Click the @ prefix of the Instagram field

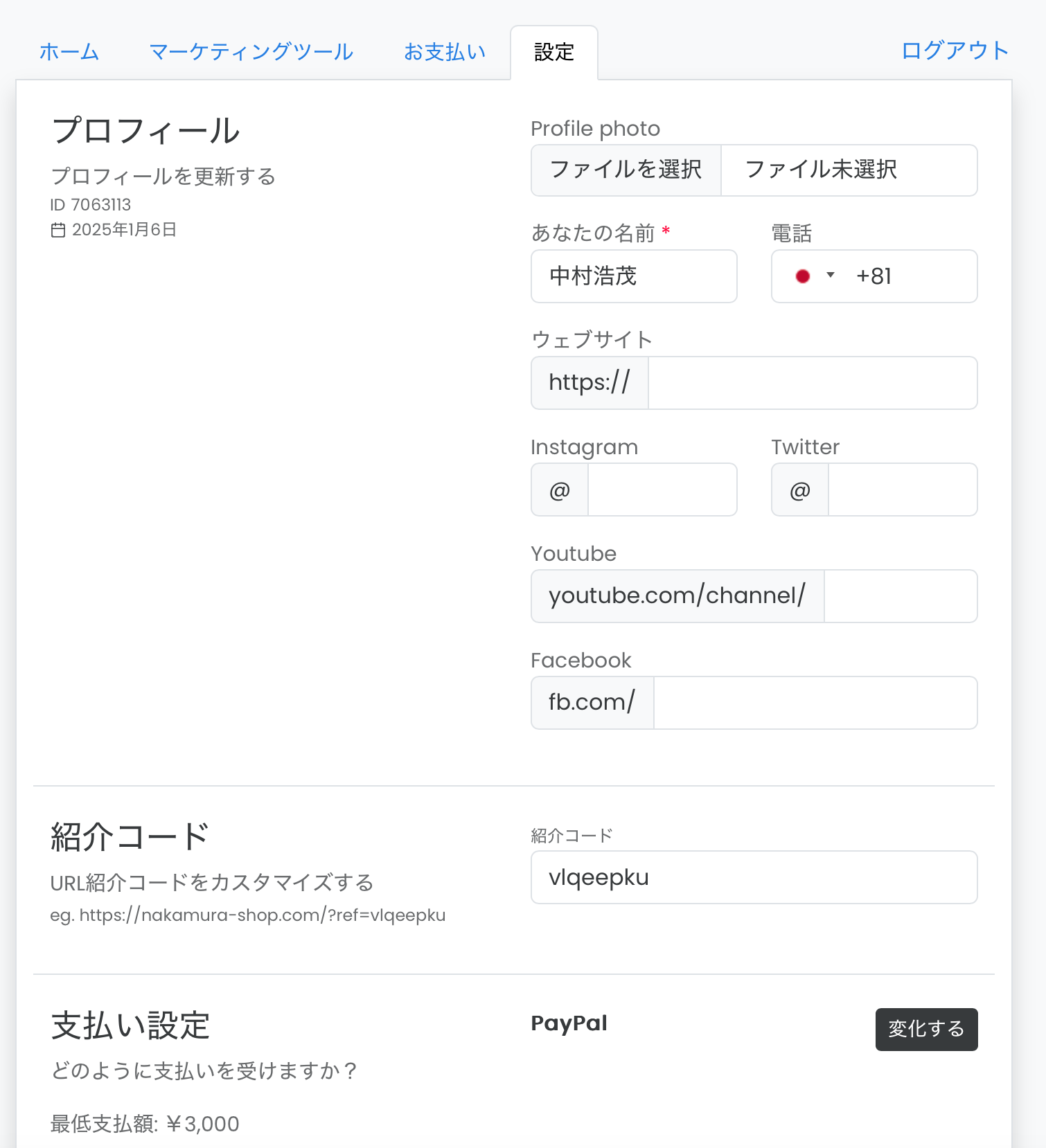(560, 490)
